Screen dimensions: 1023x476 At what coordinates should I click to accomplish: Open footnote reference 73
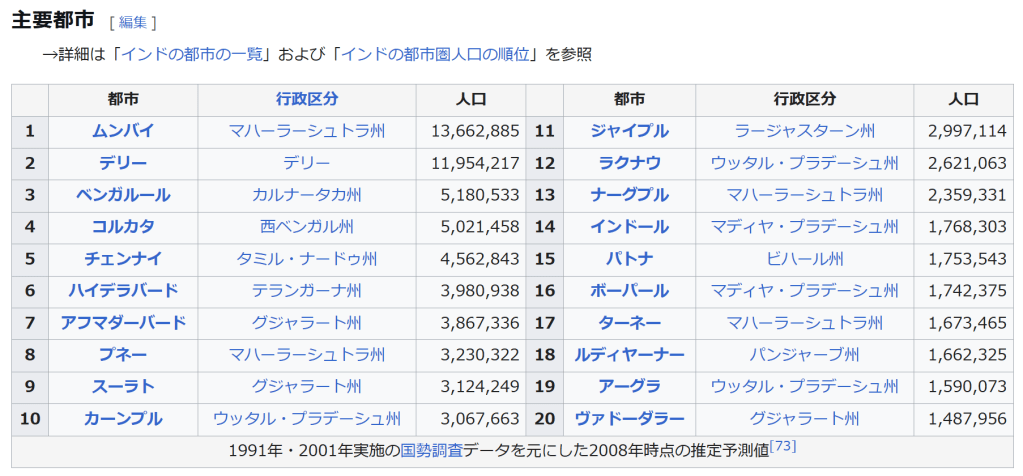(x=783, y=446)
